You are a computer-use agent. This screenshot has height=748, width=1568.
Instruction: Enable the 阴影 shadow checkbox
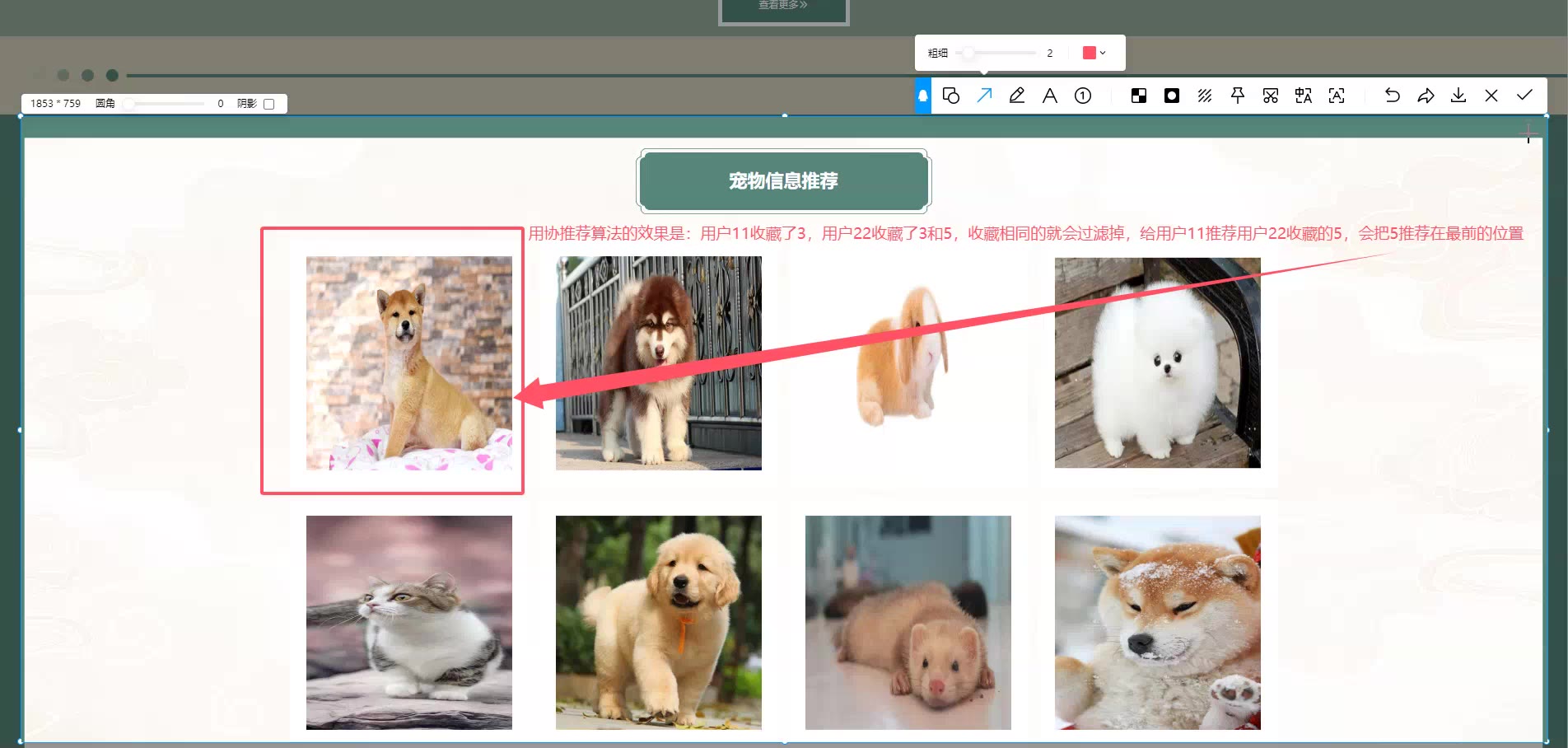coord(268,104)
